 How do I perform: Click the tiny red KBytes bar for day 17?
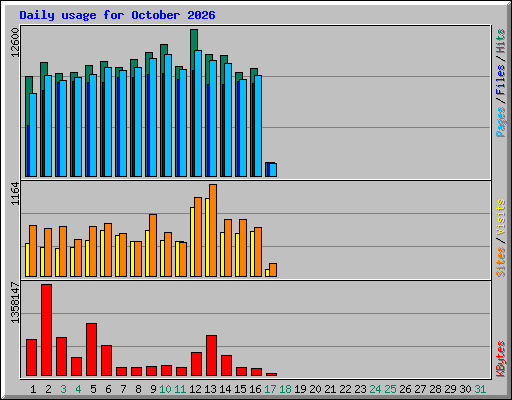point(272,375)
